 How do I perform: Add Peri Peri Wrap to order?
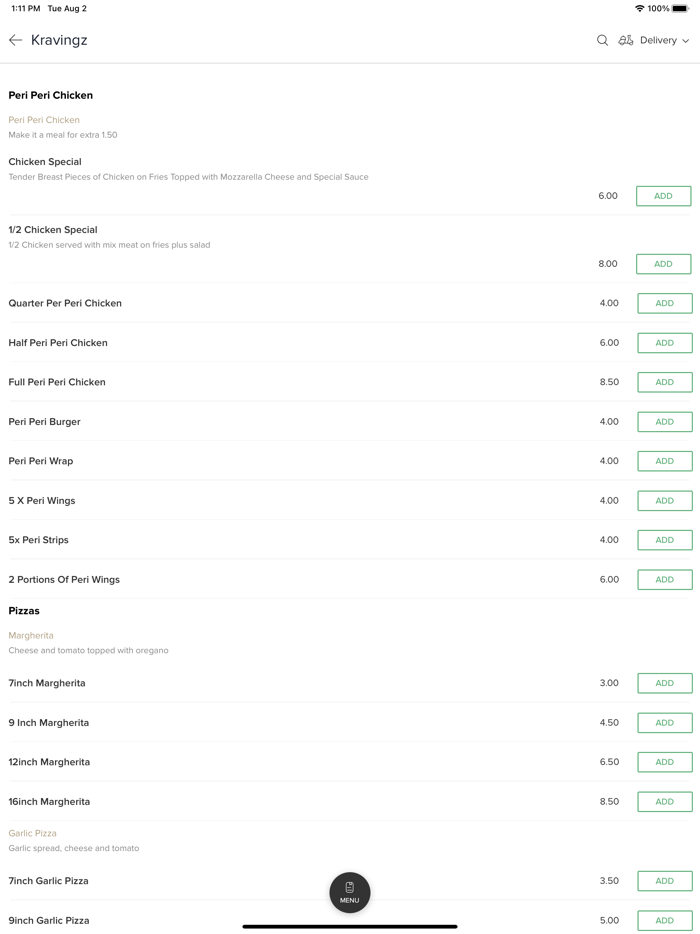[x=664, y=461]
